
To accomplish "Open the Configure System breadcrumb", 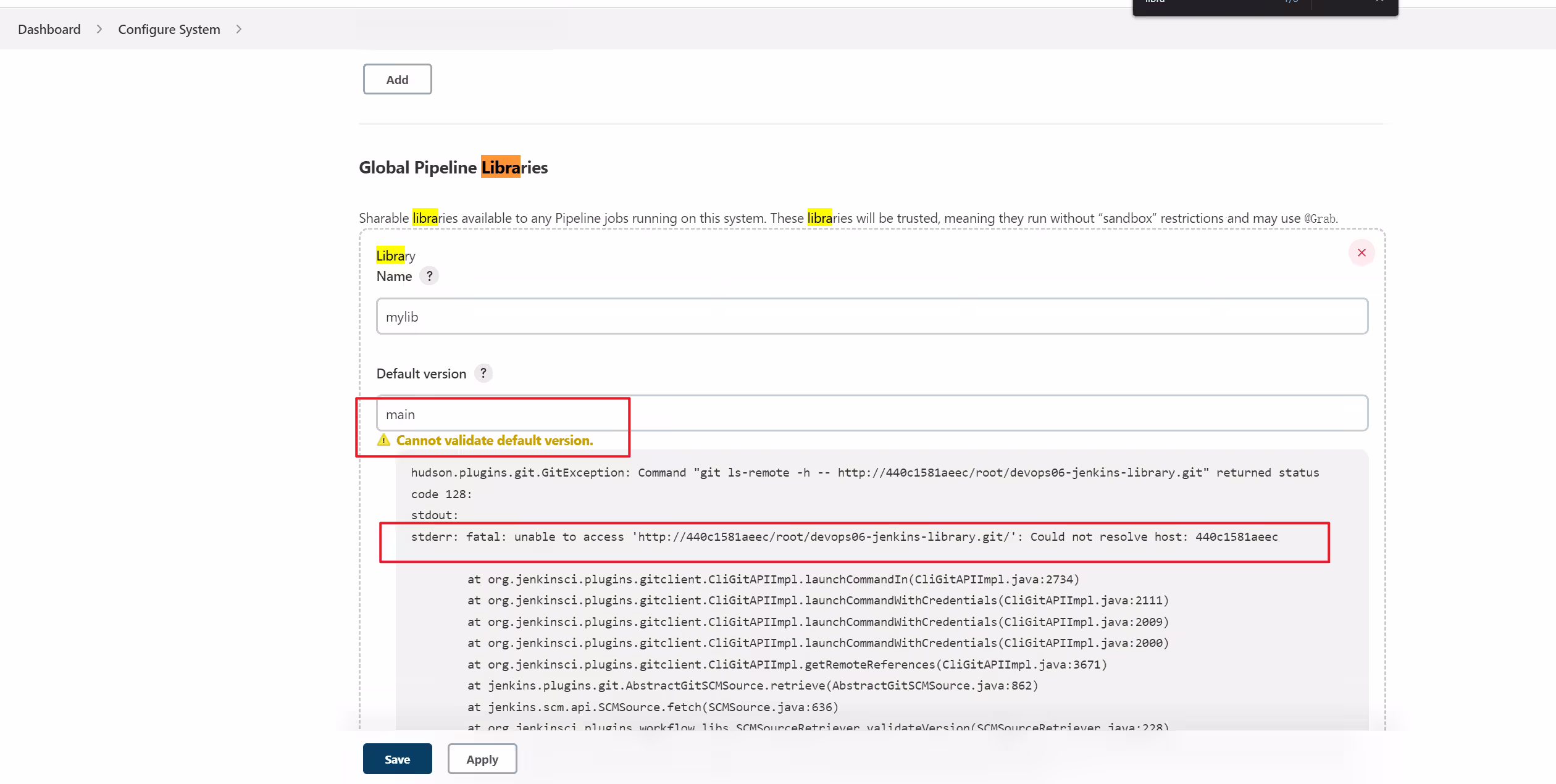I will click(169, 30).
